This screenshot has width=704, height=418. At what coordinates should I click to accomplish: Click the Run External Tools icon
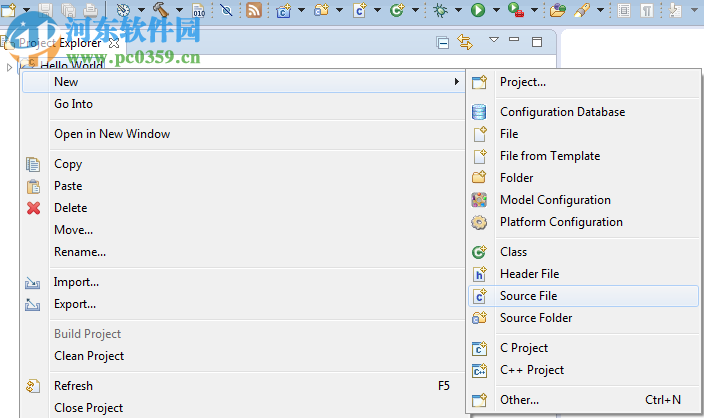tap(515, 9)
